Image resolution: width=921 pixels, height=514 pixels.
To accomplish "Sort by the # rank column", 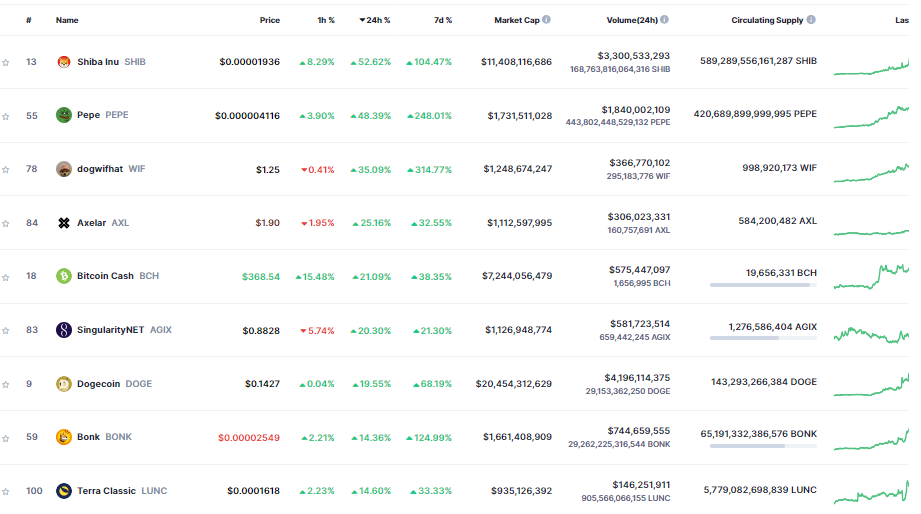I will [x=29, y=20].
